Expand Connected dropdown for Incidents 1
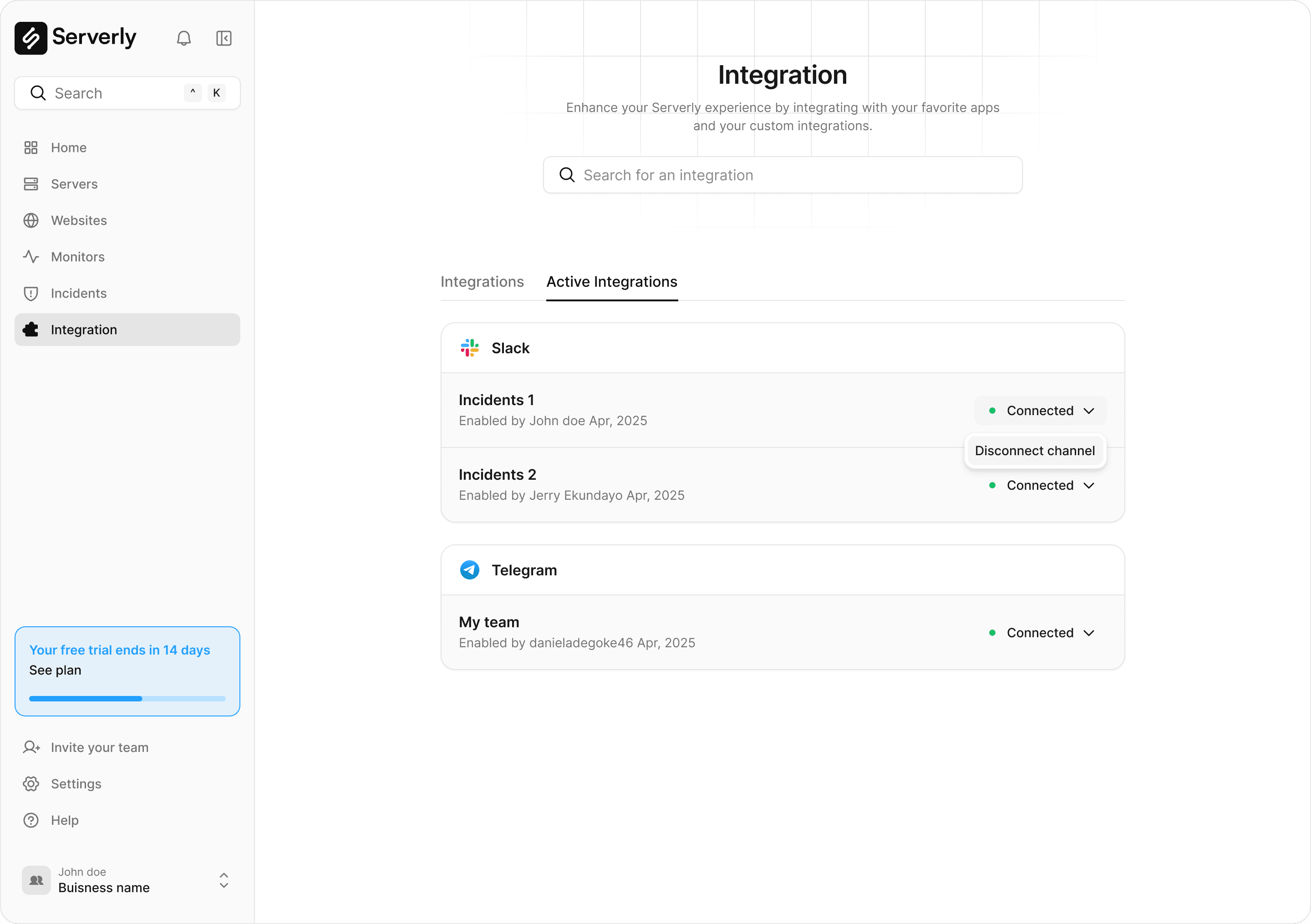This screenshot has height=924, width=1311. (x=1040, y=411)
